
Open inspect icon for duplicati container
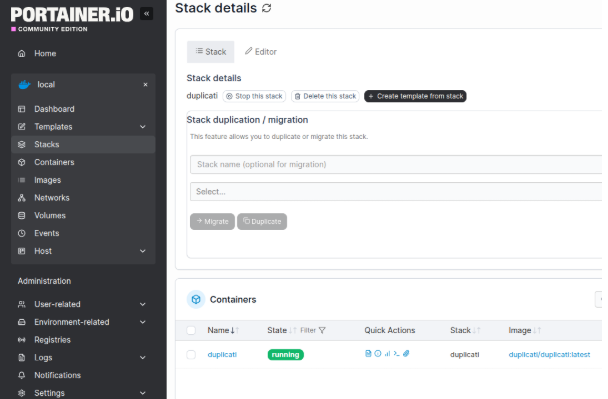click(378, 353)
